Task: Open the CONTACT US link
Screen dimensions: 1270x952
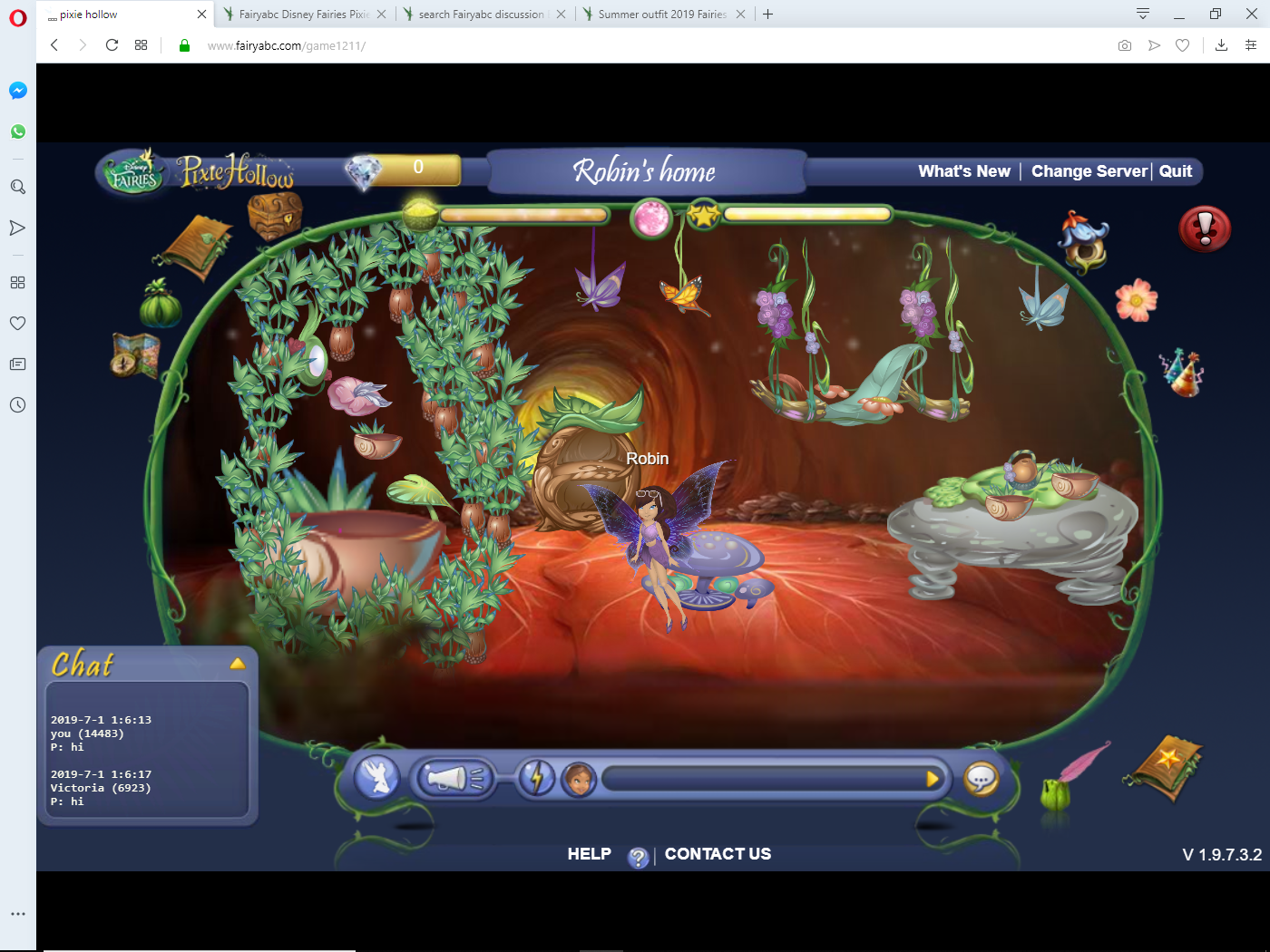Action: click(x=718, y=853)
